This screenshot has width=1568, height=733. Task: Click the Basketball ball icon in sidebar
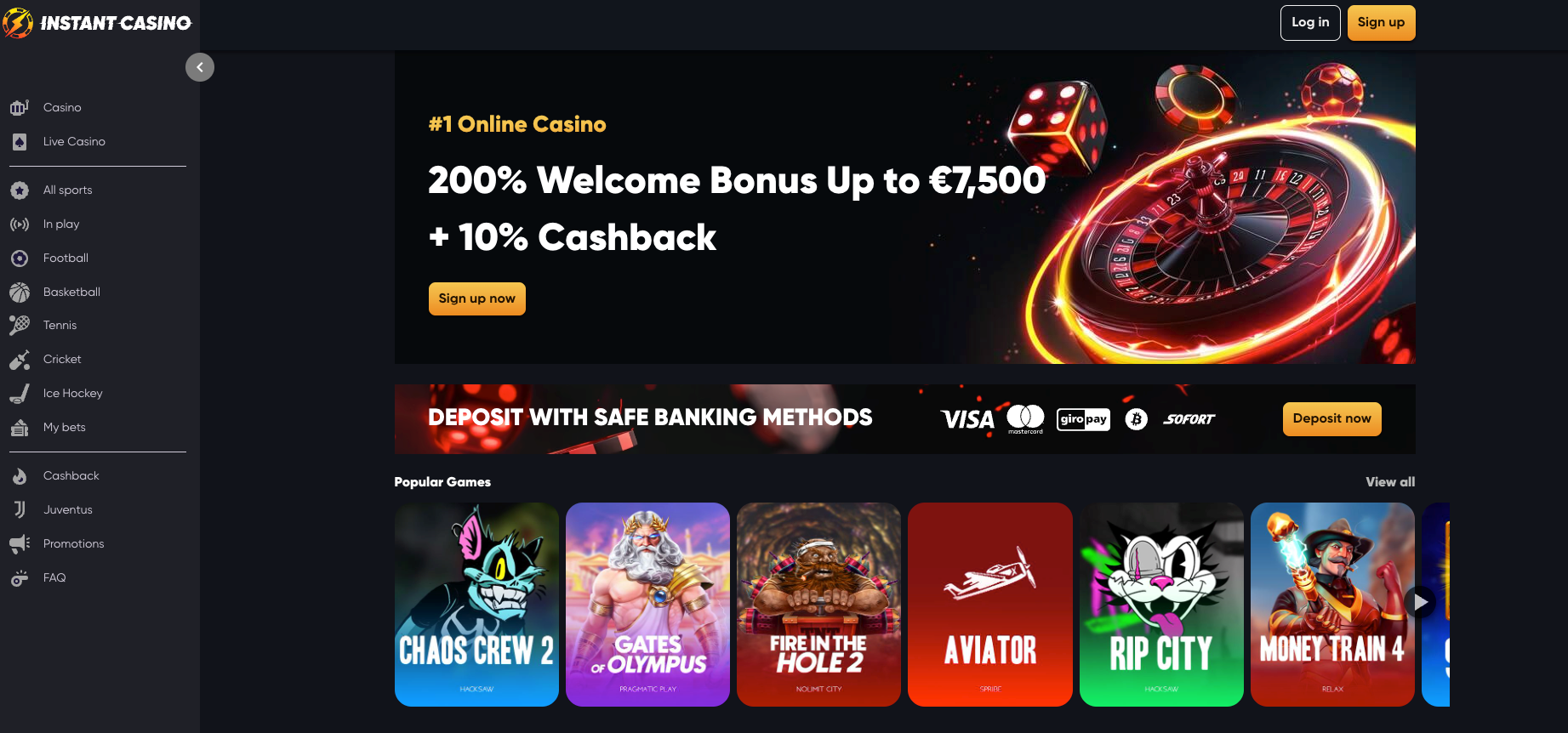20,293
